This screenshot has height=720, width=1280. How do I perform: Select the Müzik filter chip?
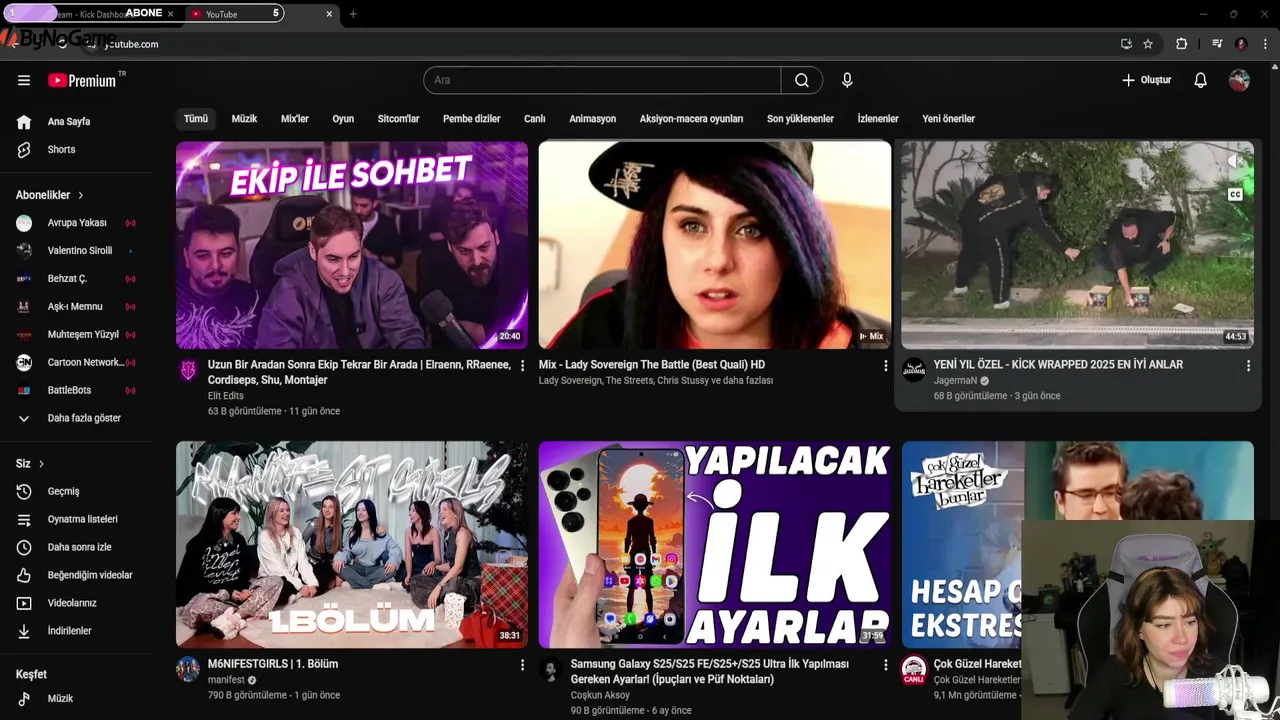pyautogui.click(x=244, y=118)
